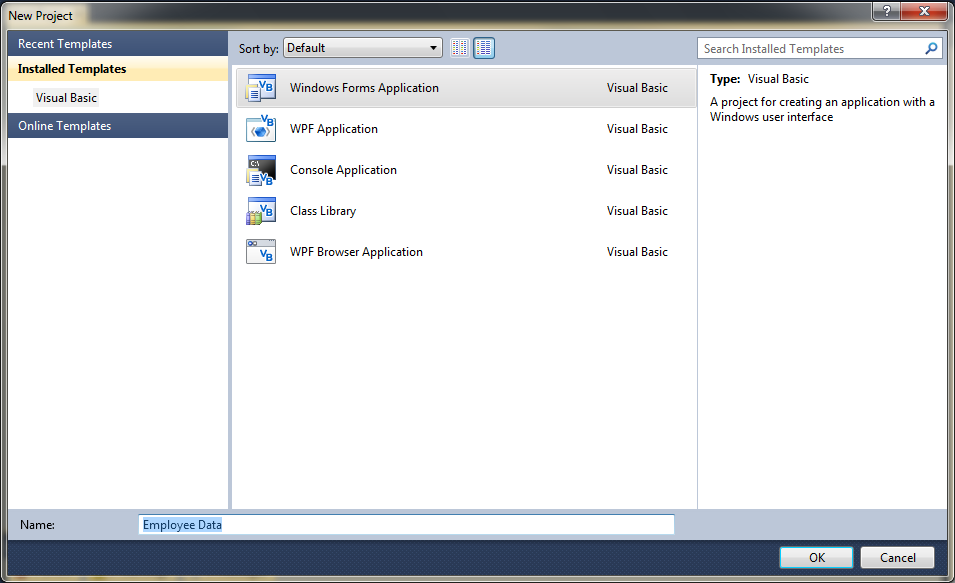Select Visual Basic tree node
Screen dimensions: 955x583
(66, 97)
